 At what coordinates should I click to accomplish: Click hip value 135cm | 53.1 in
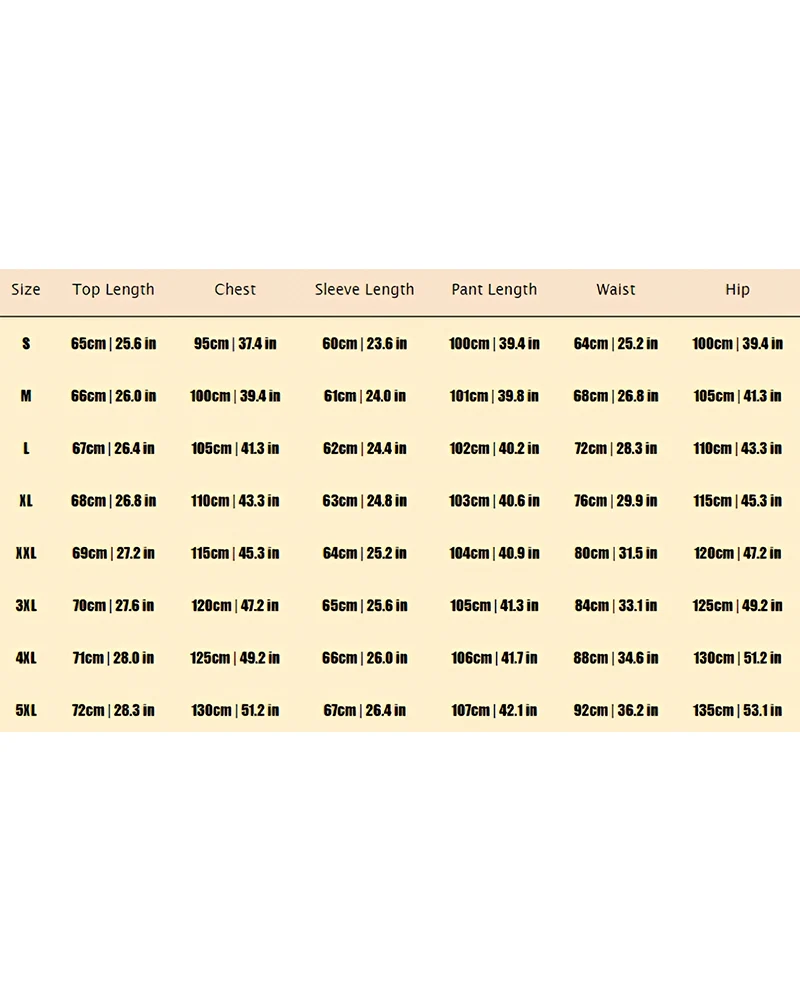(737, 710)
